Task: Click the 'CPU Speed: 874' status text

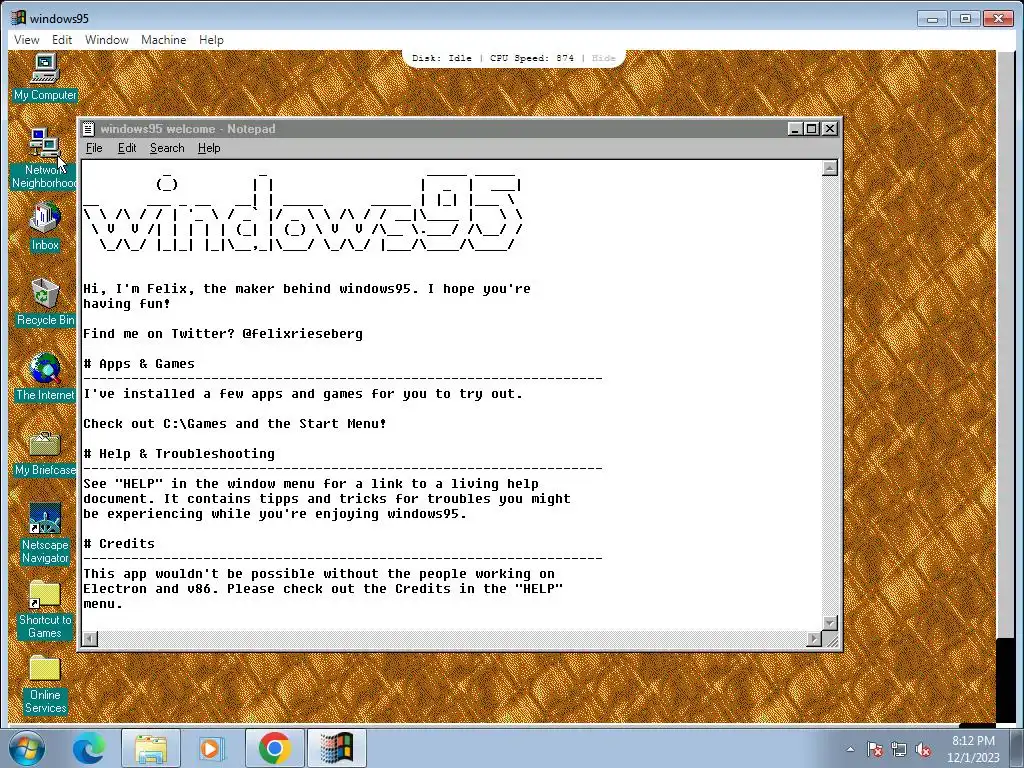Action: (x=532, y=58)
